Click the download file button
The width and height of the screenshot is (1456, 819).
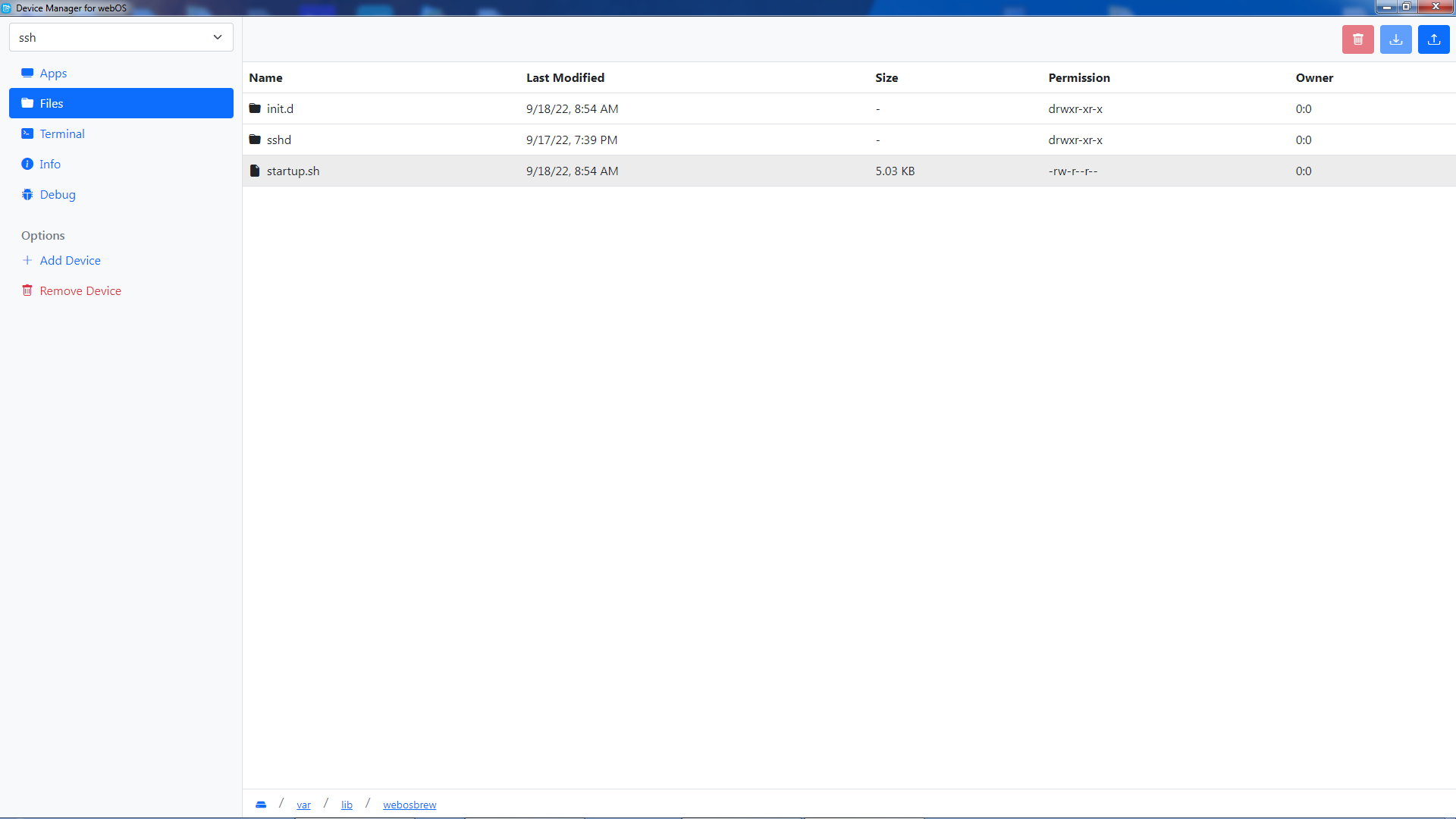coord(1395,39)
